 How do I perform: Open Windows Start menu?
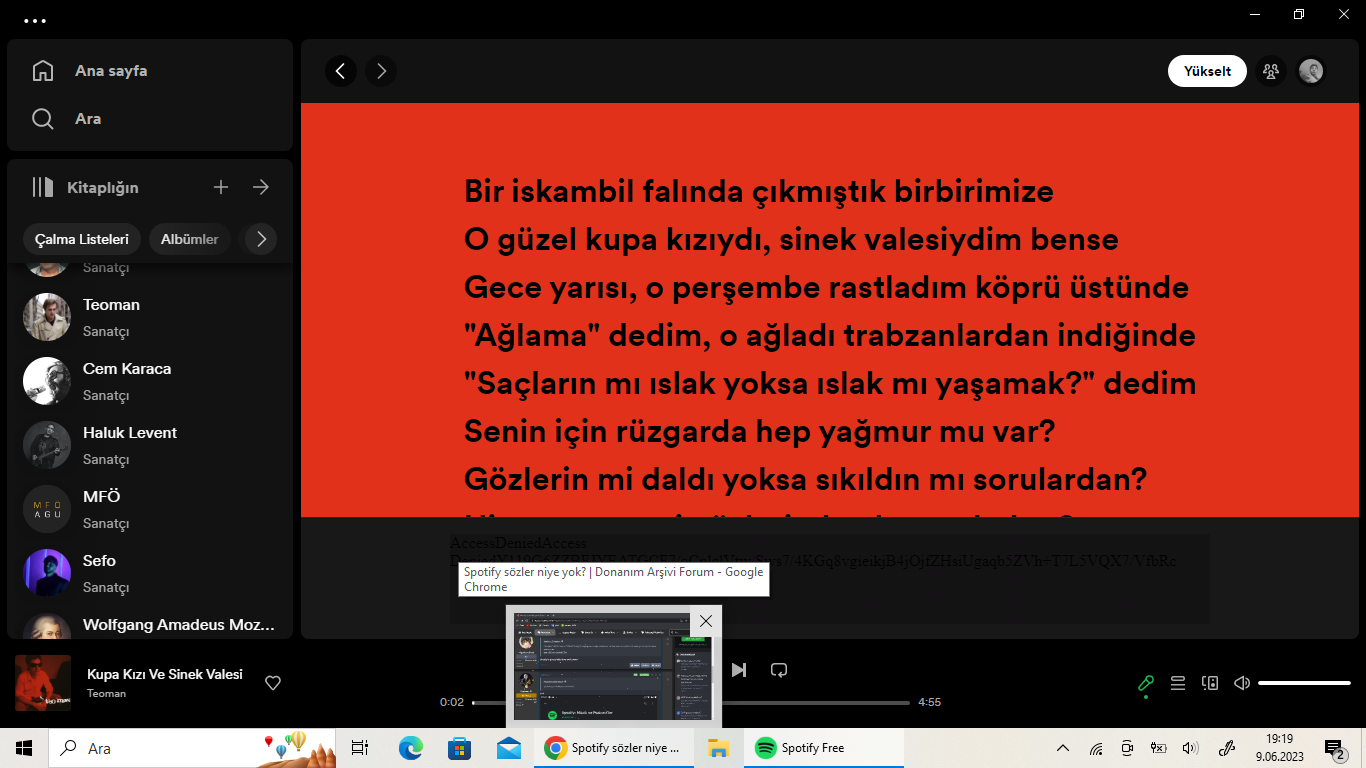(x=24, y=748)
